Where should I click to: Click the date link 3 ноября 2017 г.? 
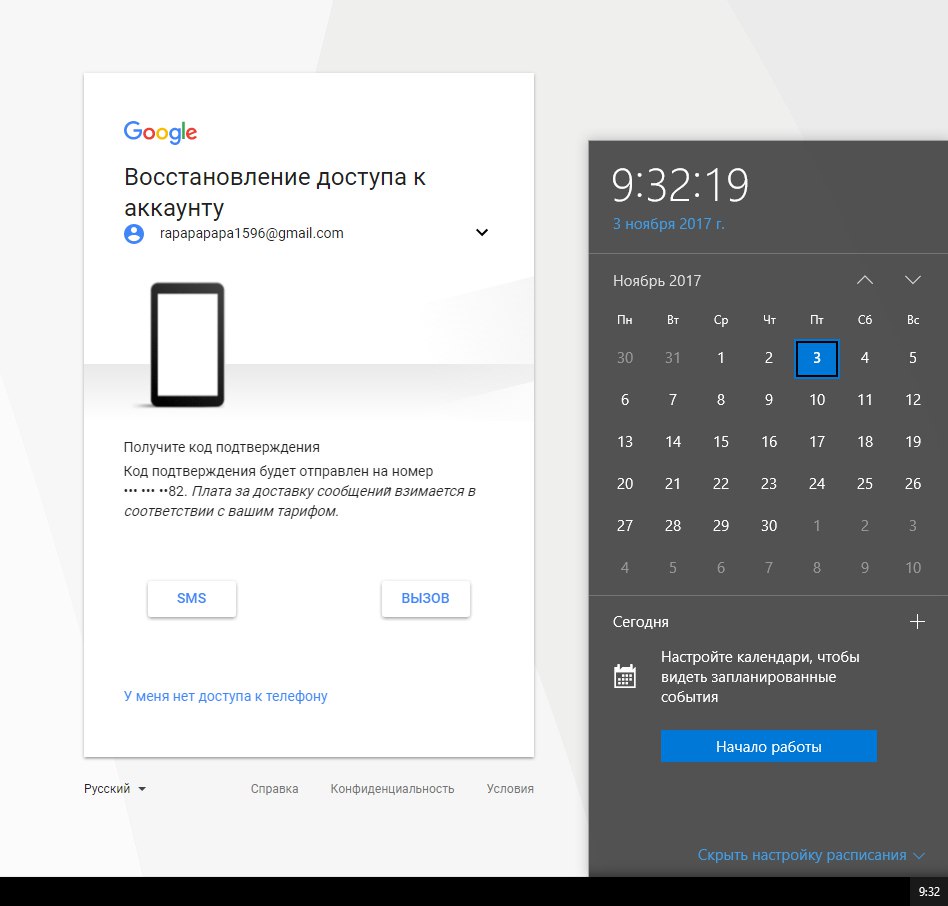[668, 224]
